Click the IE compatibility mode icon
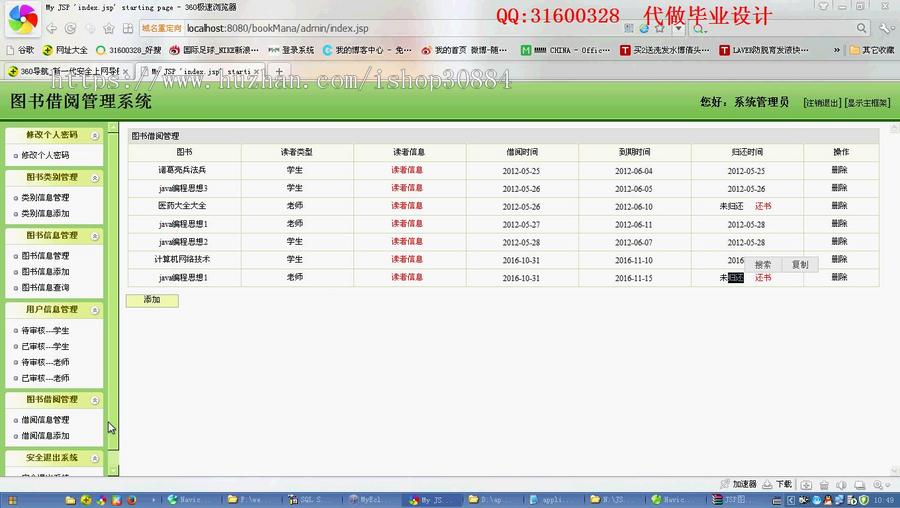Image resolution: width=900 pixels, height=508 pixels. pyautogui.click(x=644, y=28)
